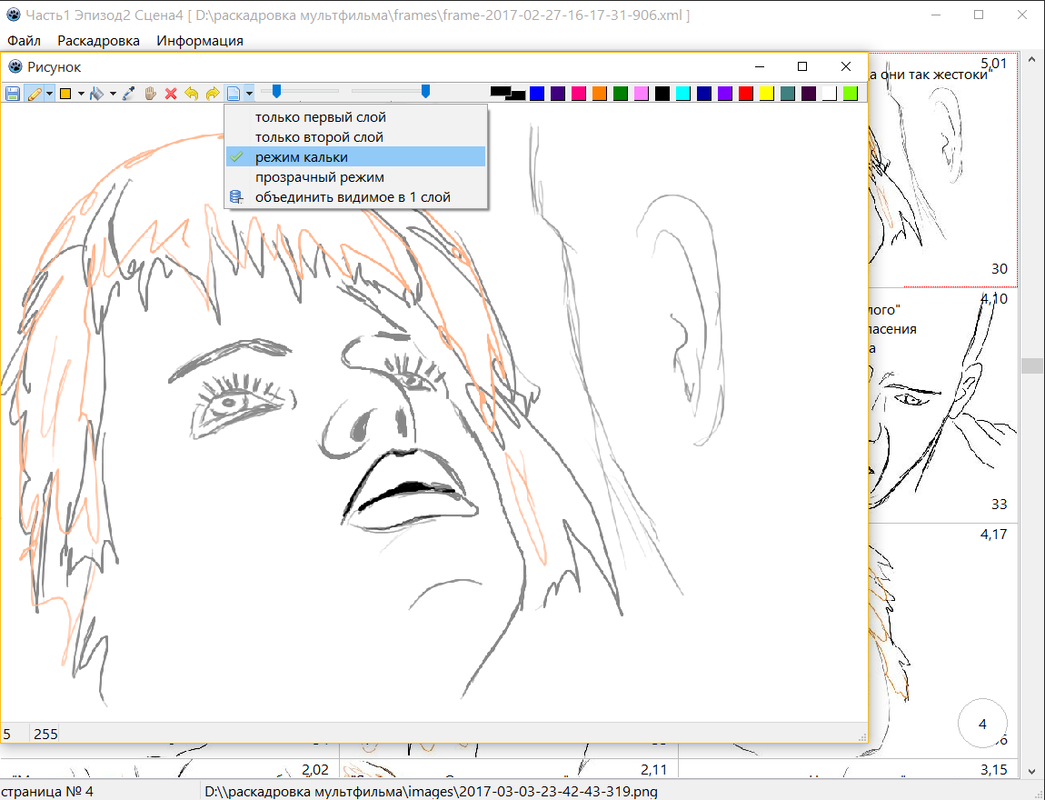Click the save floppy disk icon
The height and width of the screenshot is (800, 1045).
13,94
